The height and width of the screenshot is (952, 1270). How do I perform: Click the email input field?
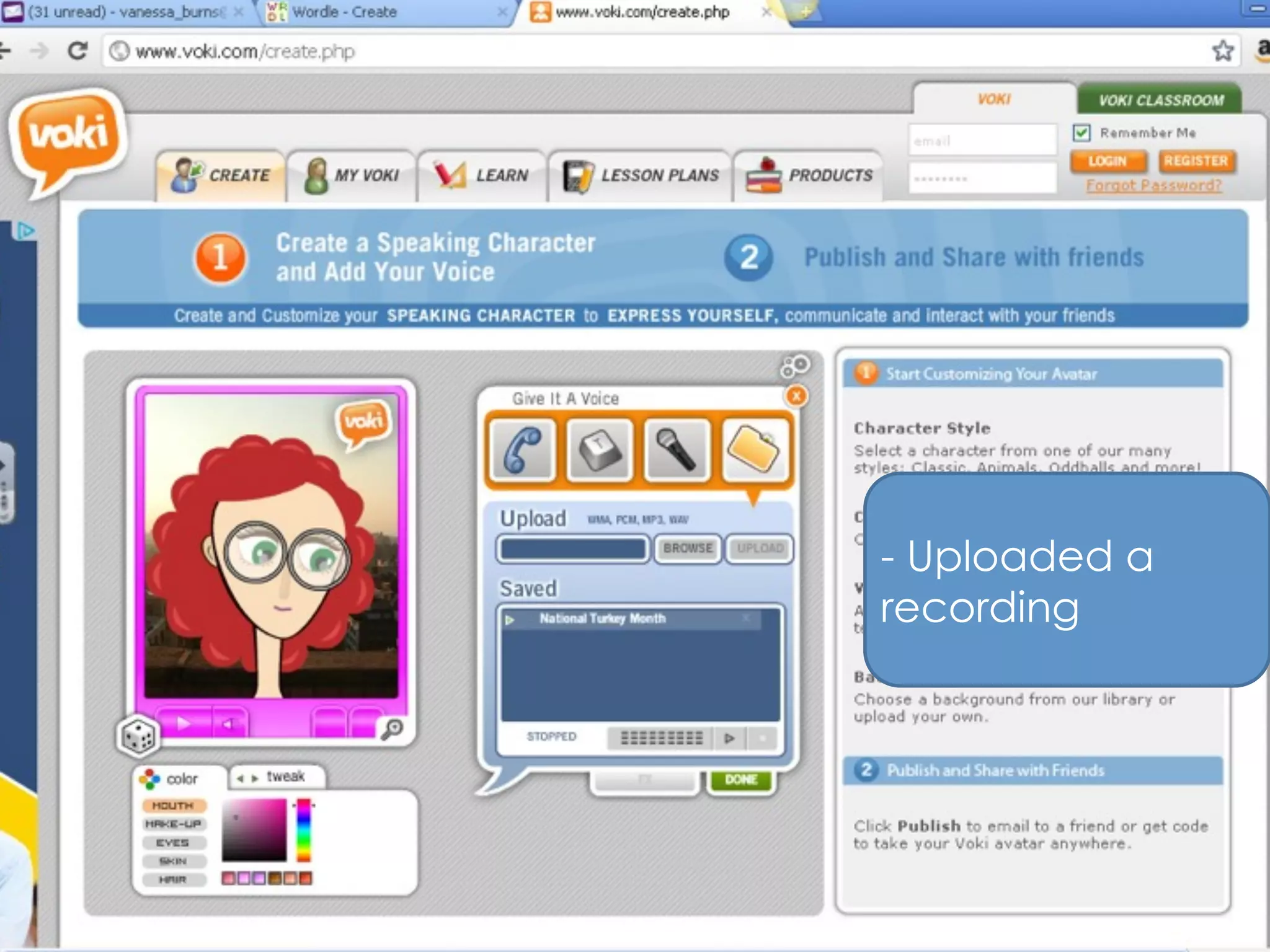[982, 140]
